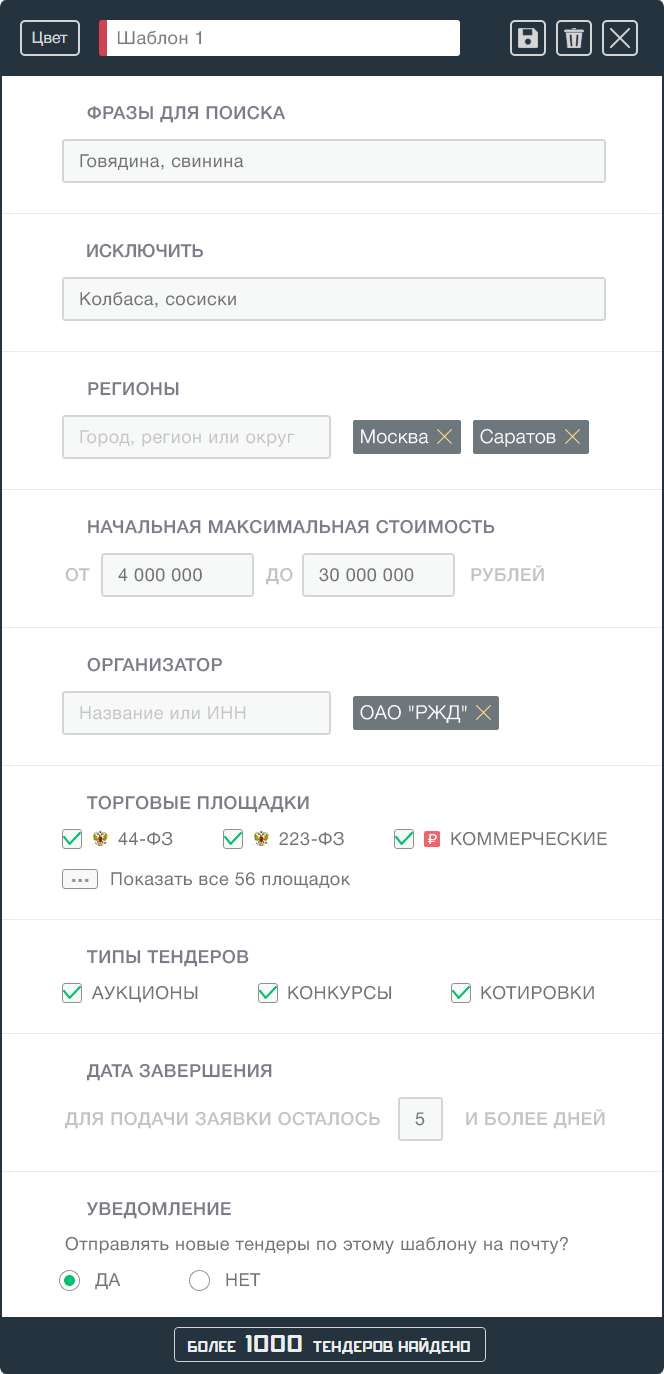
Task: Click the ruble icon next to КОММЕРЧЕСКИЕ
Action: pyautogui.click(x=431, y=839)
